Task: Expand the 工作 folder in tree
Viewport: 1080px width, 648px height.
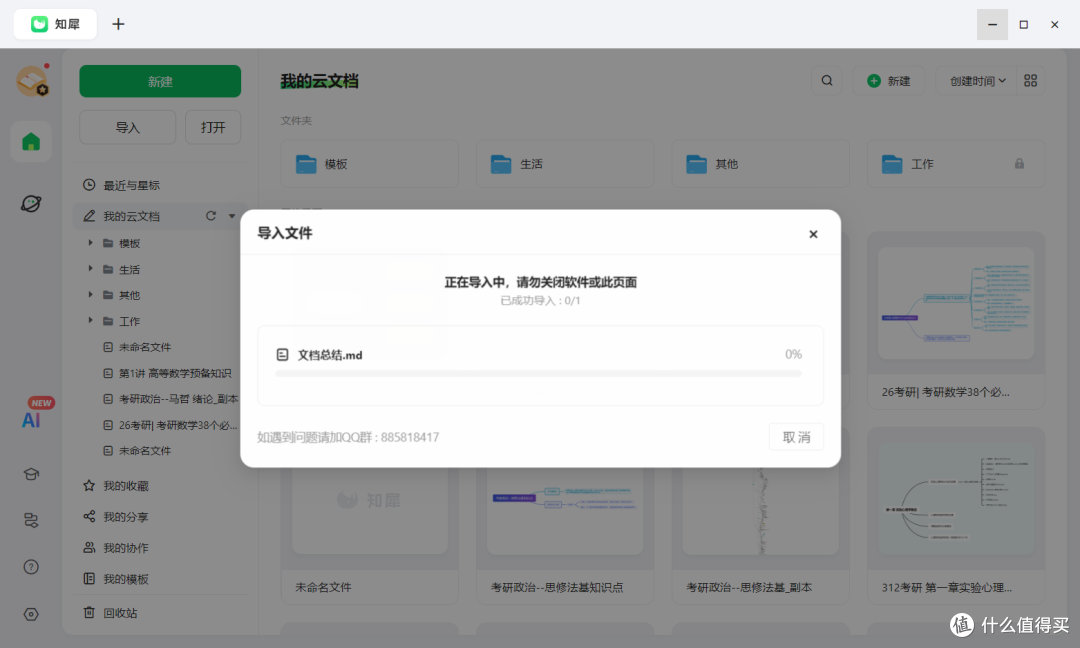Action: [90, 320]
